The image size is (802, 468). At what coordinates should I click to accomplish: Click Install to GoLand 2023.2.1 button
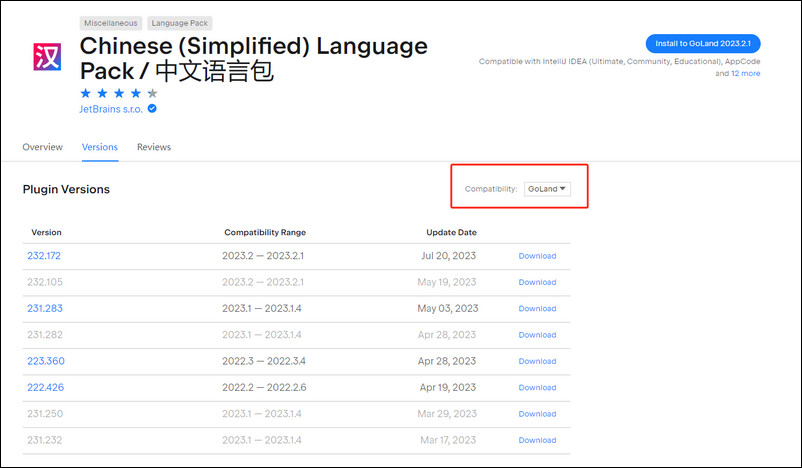pos(703,43)
